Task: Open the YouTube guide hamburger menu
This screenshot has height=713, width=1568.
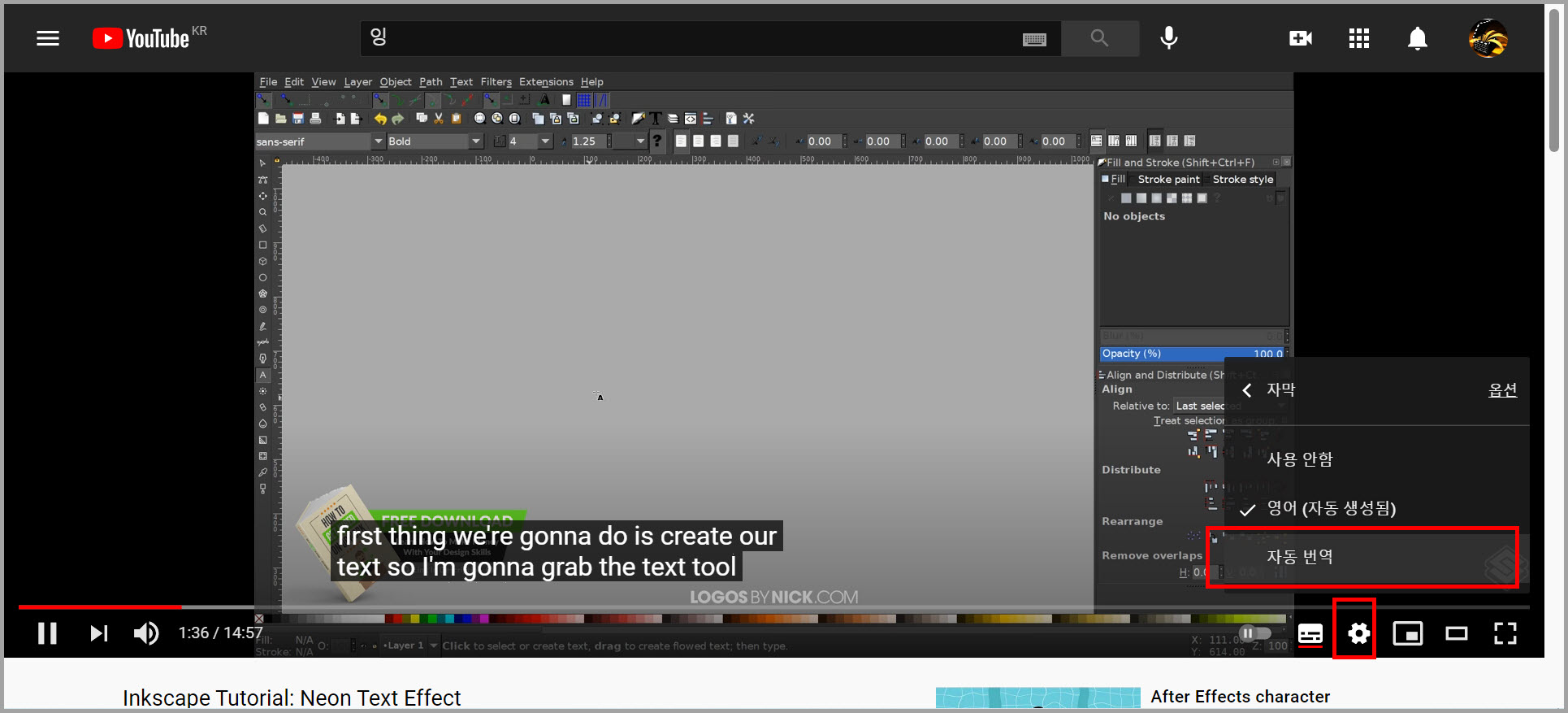Action: tap(48, 38)
